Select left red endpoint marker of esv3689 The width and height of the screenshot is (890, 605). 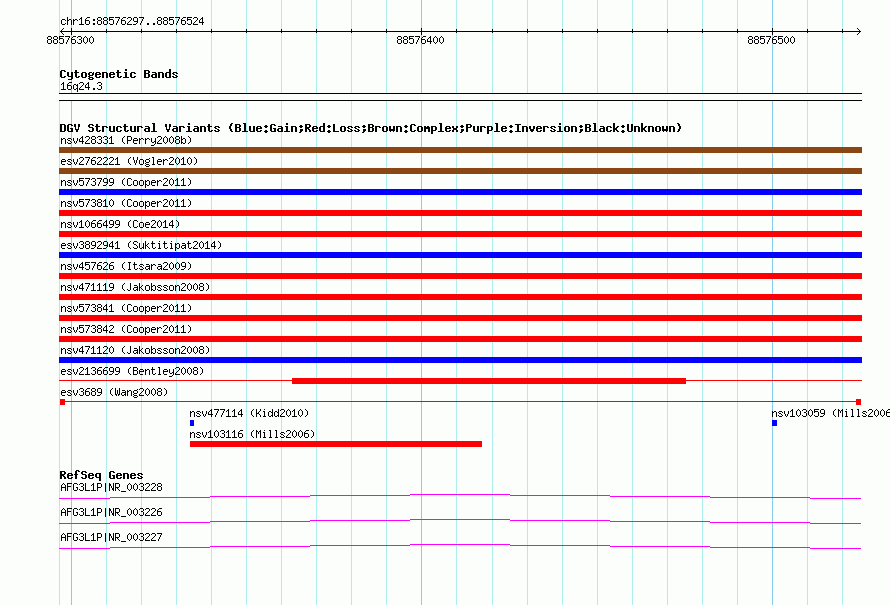(x=62, y=402)
